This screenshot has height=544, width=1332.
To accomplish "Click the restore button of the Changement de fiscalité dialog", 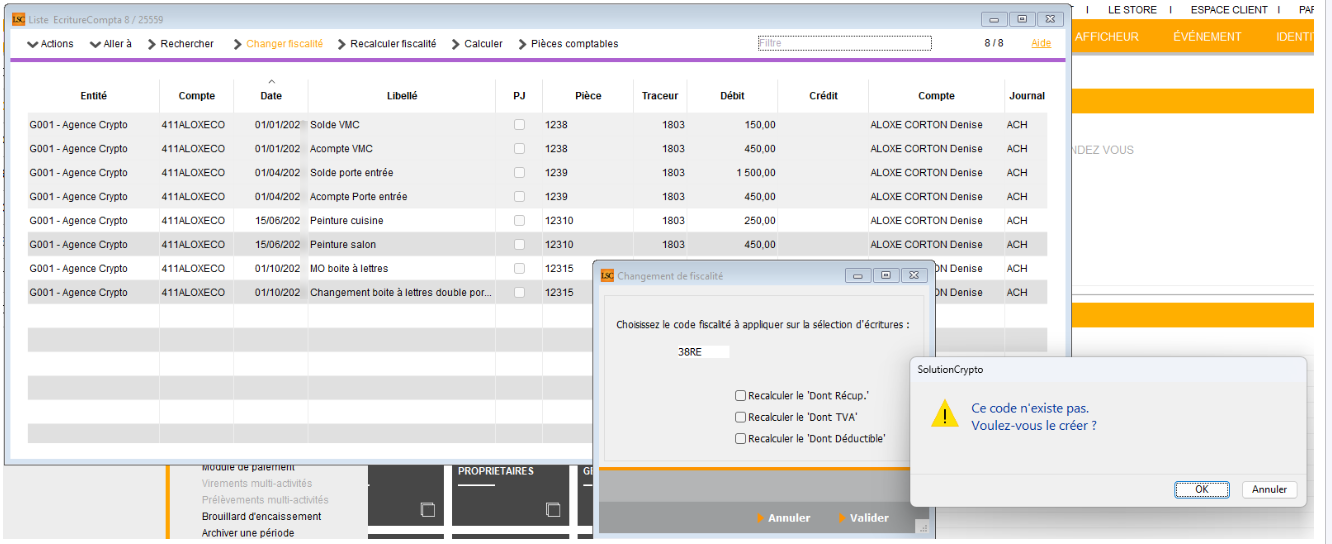I will tap(885, 276).
